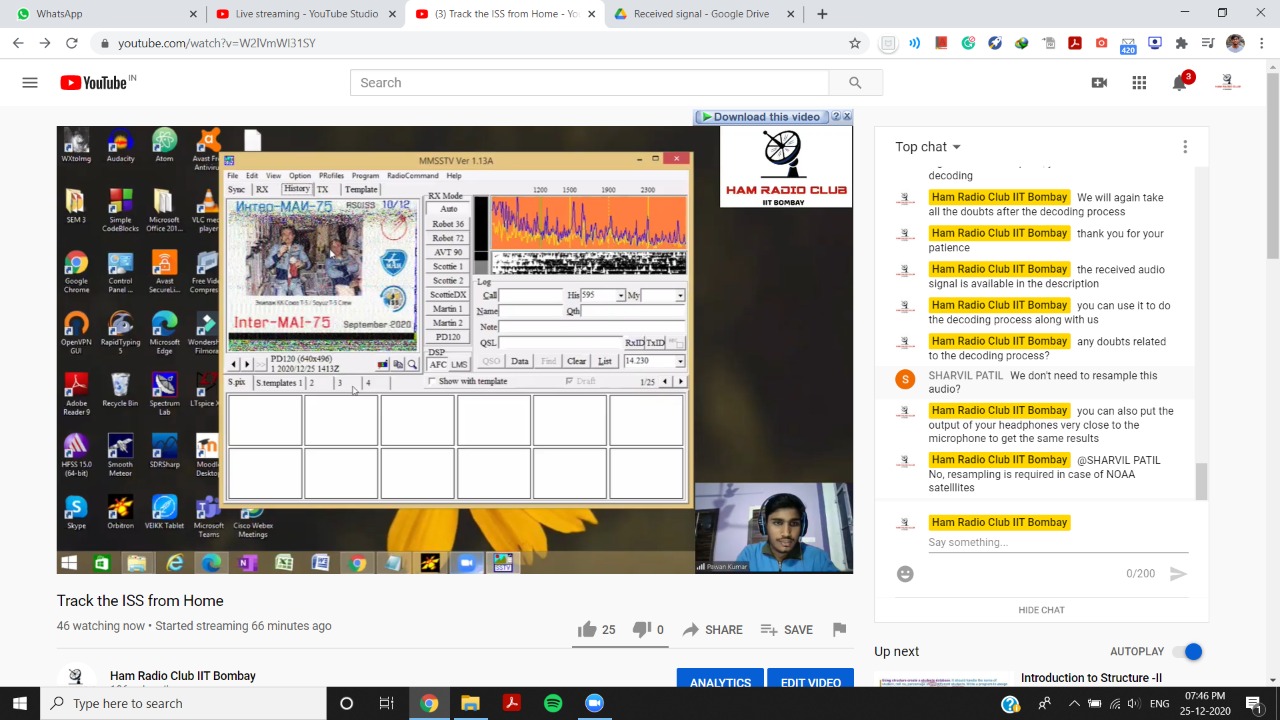
Task: Open live chat more options menu
Action: 1185,147
